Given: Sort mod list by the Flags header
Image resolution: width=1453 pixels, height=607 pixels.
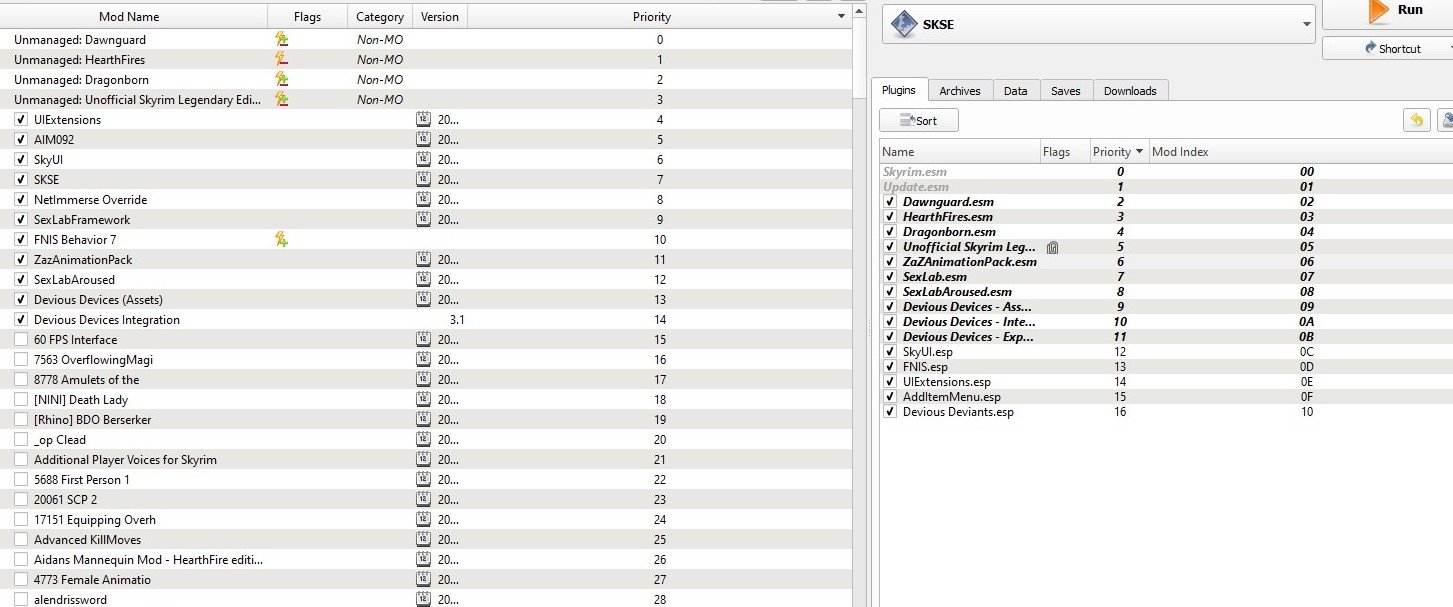Looking at the screenshot, I should tap(308, 16).
